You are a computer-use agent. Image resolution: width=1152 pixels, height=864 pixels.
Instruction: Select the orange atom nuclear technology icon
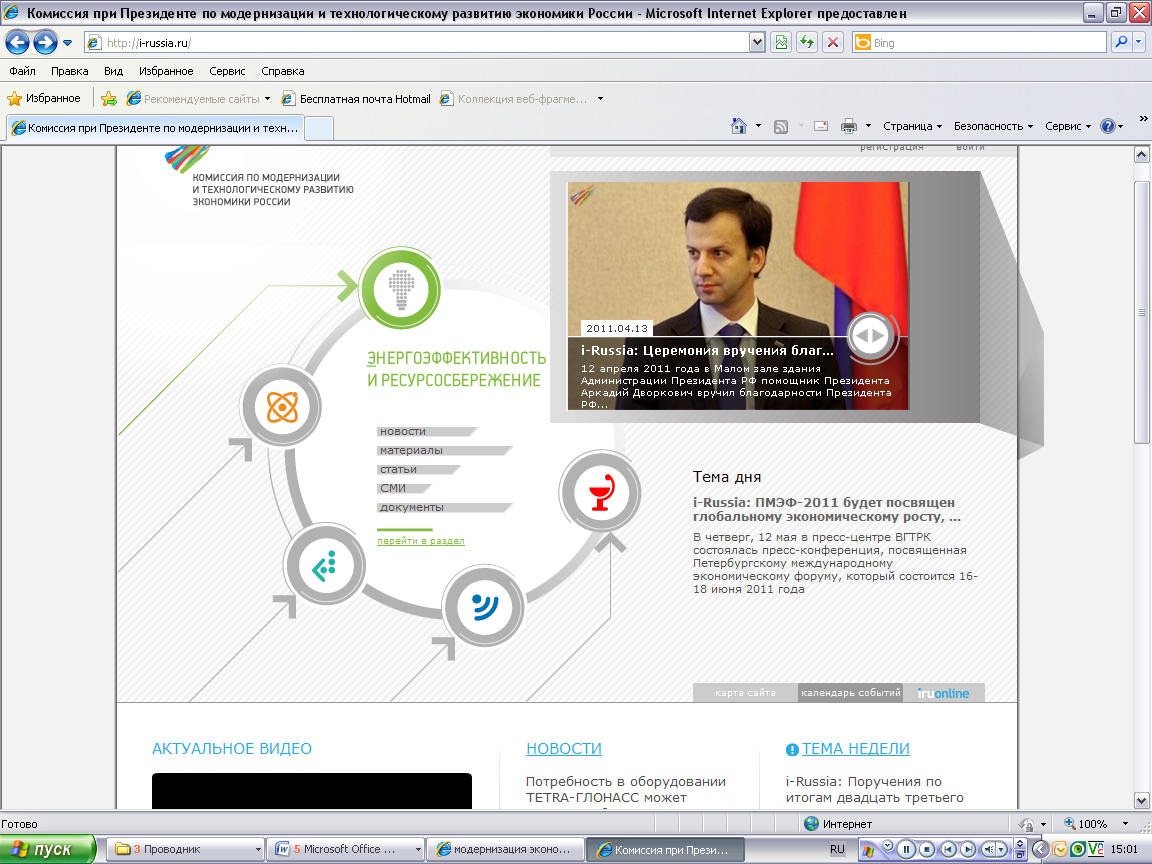point(281,406)
